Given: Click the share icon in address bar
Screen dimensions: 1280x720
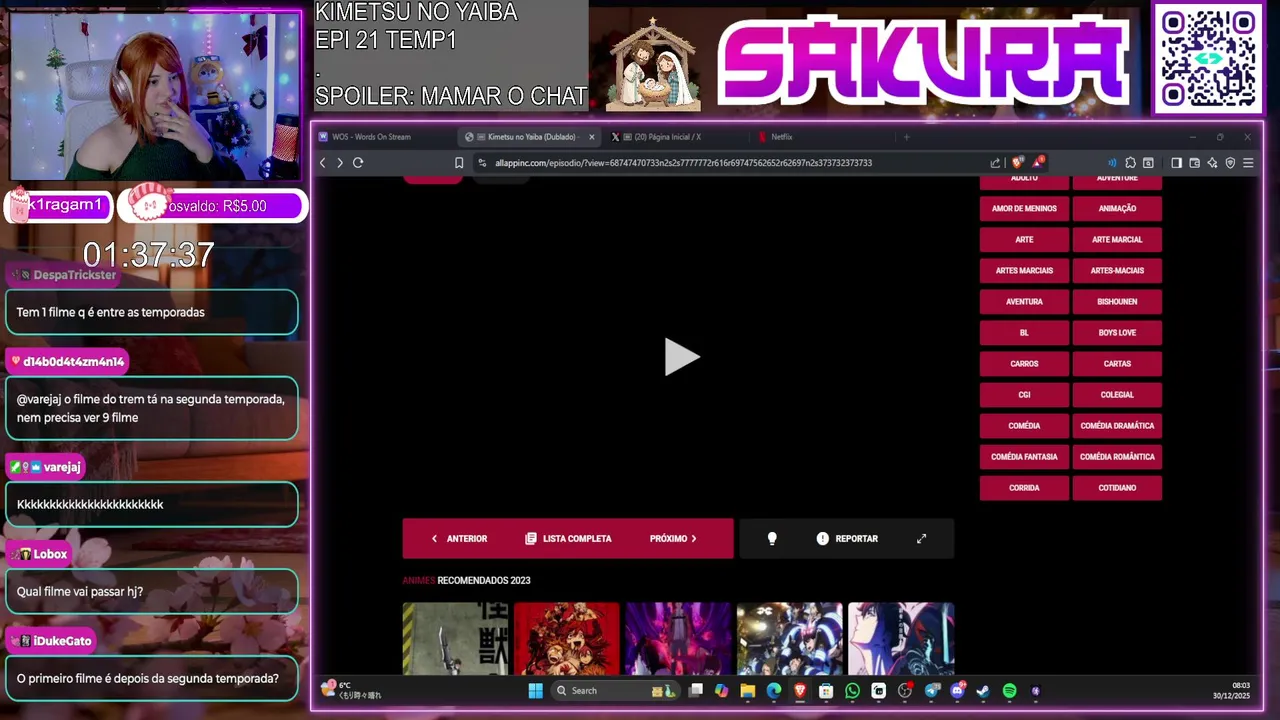Looking at the screenshot, I should tap(995, 163).
